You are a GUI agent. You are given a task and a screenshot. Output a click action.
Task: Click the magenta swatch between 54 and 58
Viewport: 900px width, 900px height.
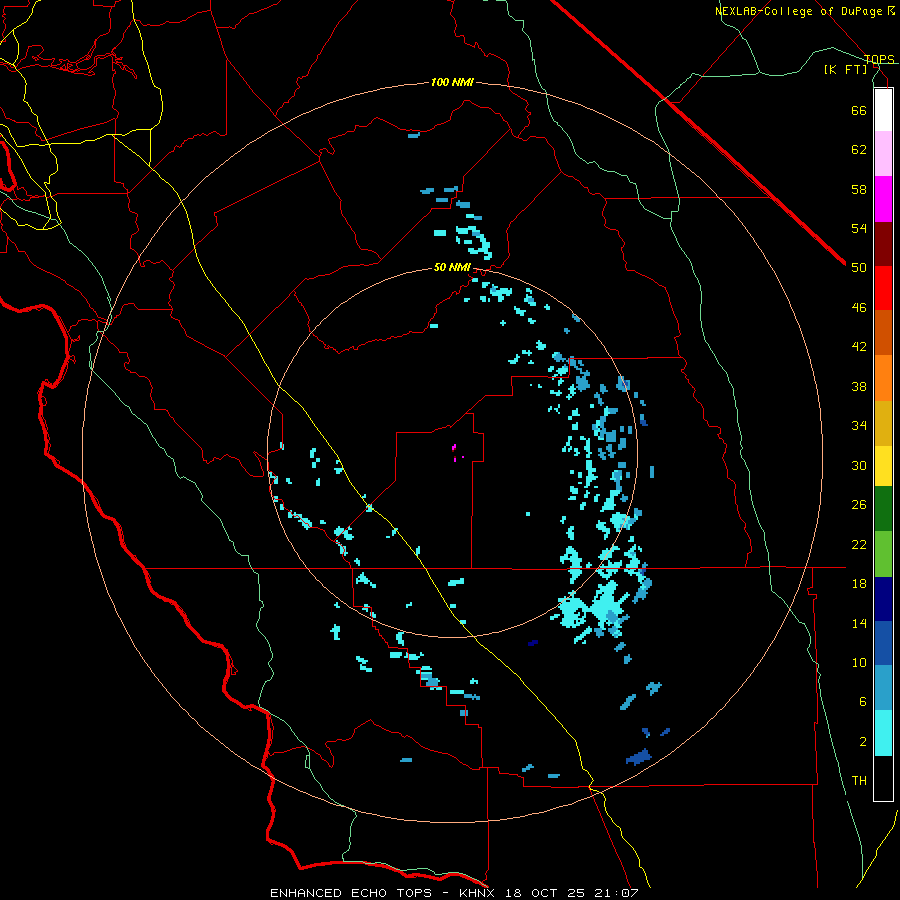tap(883, 199)
